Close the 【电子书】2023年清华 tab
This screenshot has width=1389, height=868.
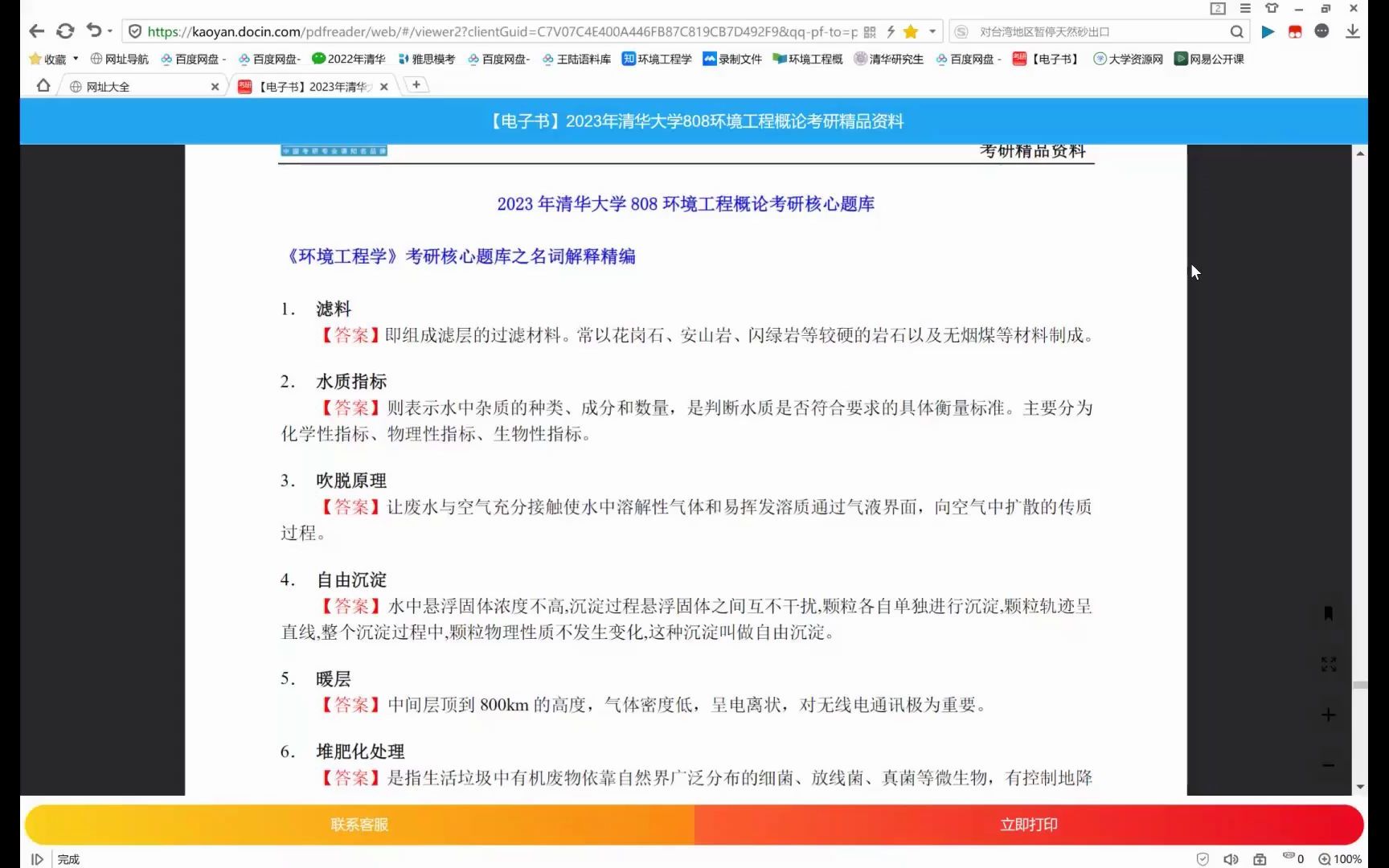click(x=384, y=86)
